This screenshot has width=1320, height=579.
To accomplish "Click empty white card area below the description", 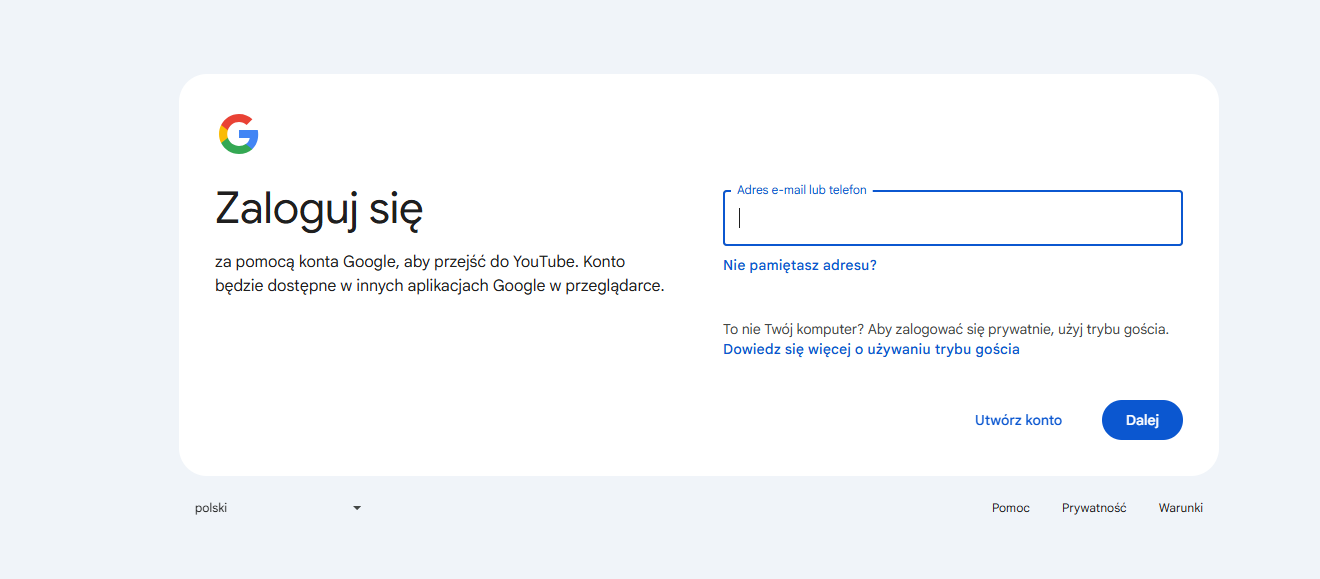I will click(440, 390).
